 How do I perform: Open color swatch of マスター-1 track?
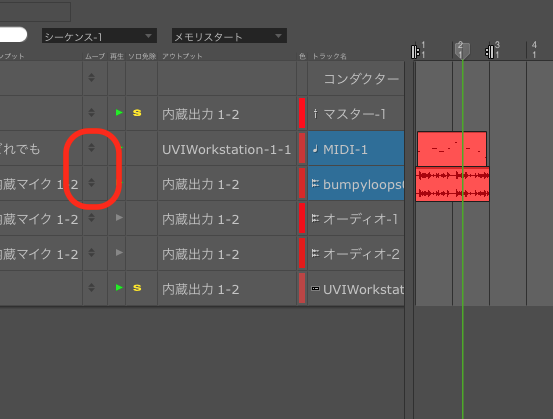click(302, 113)
